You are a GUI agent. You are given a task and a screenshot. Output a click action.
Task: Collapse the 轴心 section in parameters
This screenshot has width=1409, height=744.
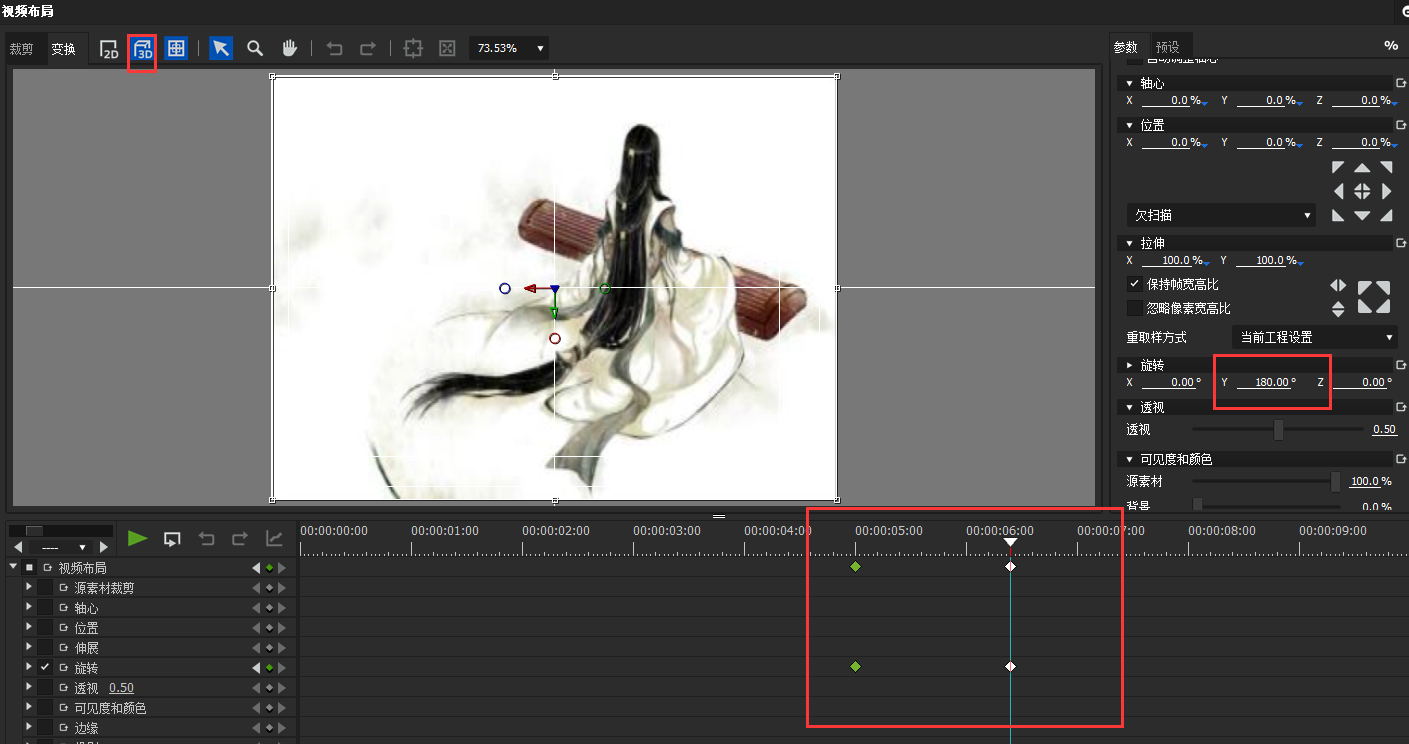click(x=1130, y=84)
